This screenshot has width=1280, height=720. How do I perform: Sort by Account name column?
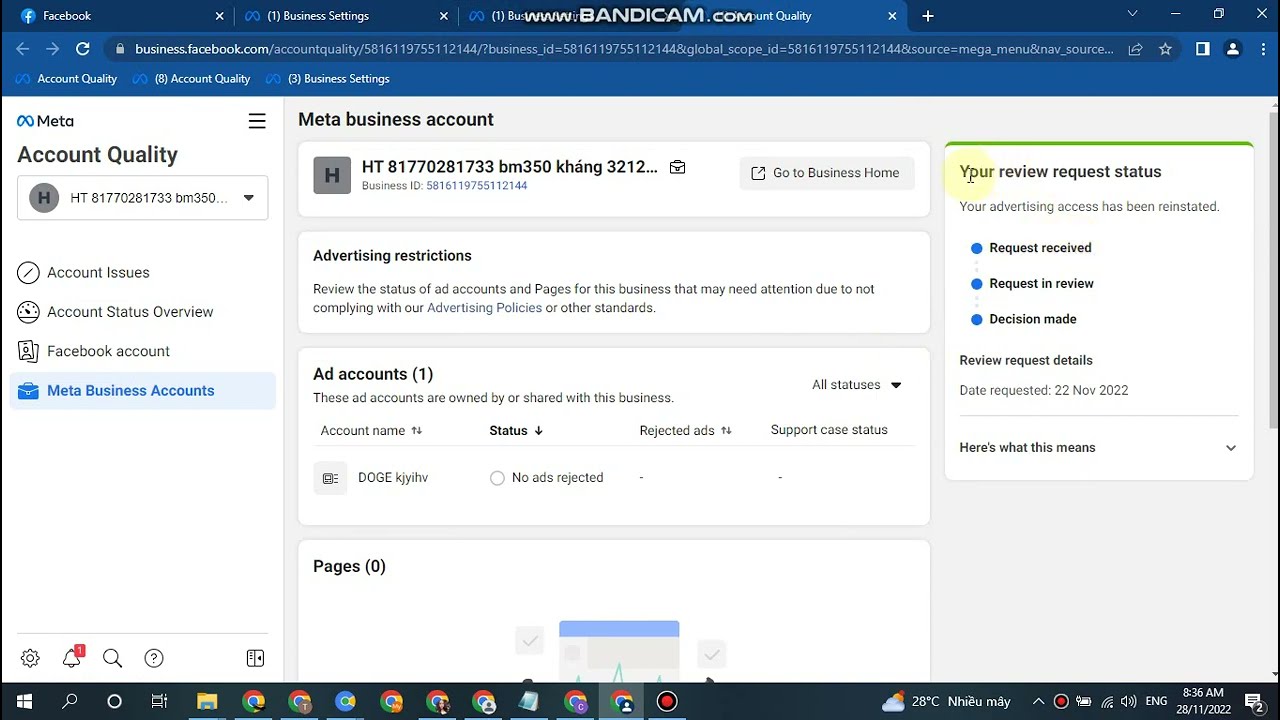point(371,431)
